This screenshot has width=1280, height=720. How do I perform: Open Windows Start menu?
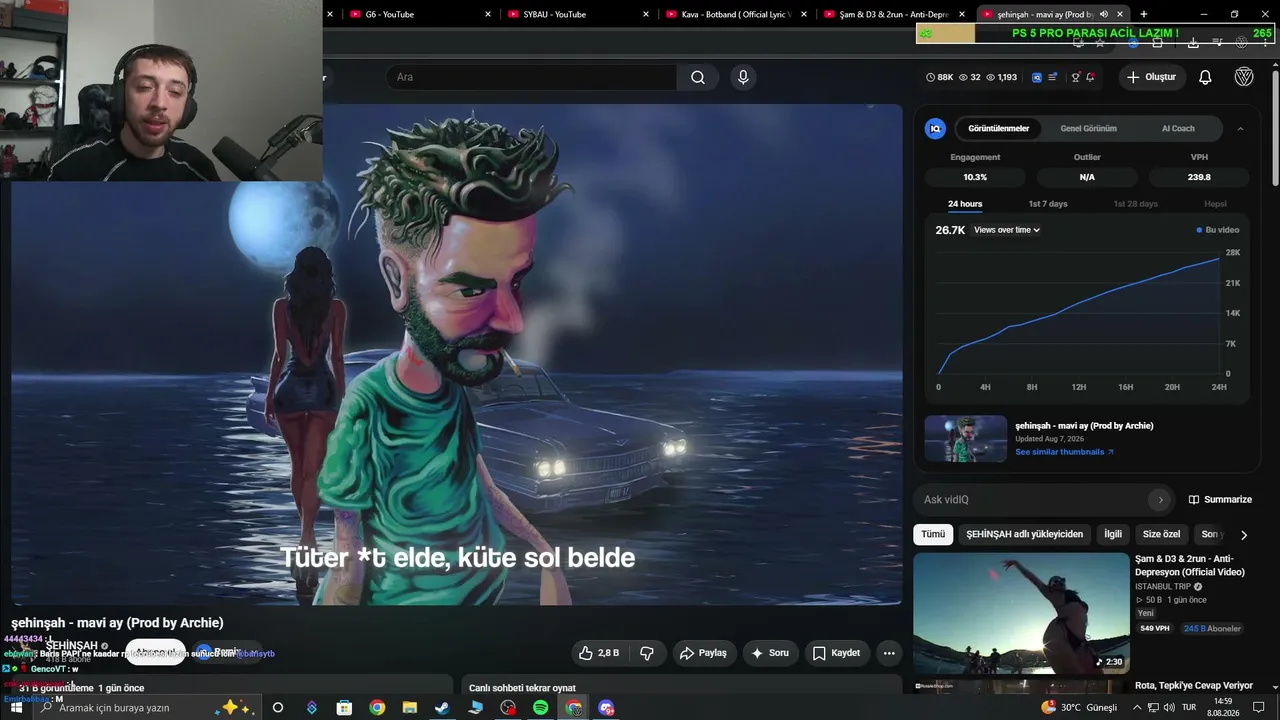(x=16, y=708)
